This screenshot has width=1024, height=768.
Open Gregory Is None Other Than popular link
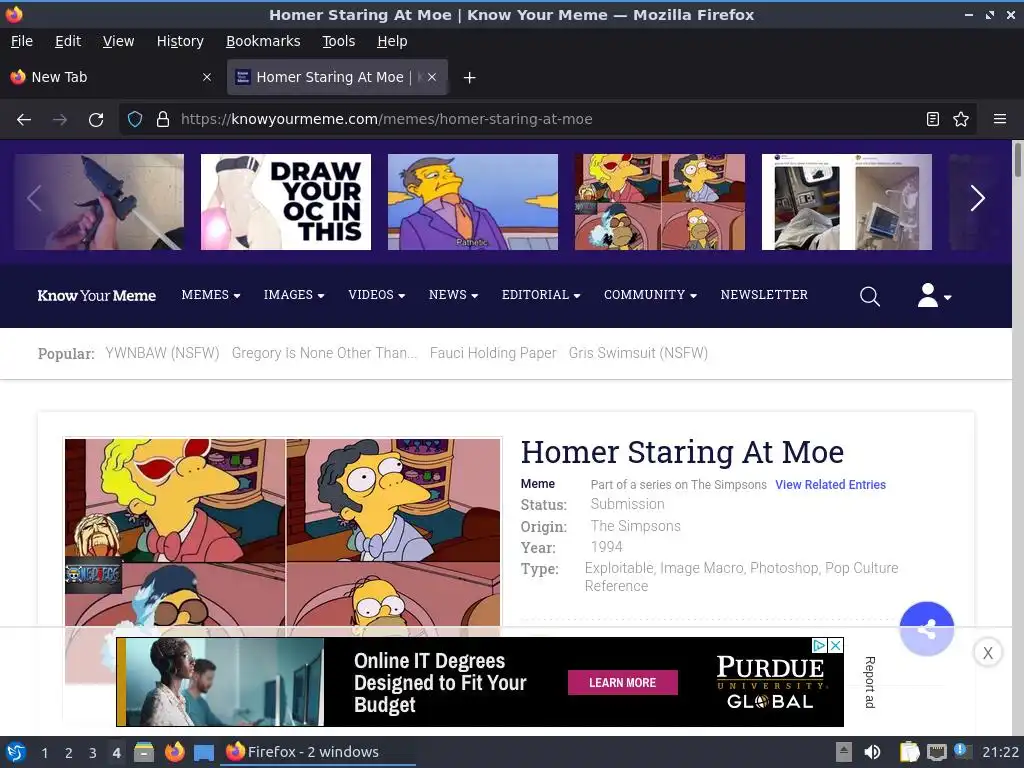[324, 353]
